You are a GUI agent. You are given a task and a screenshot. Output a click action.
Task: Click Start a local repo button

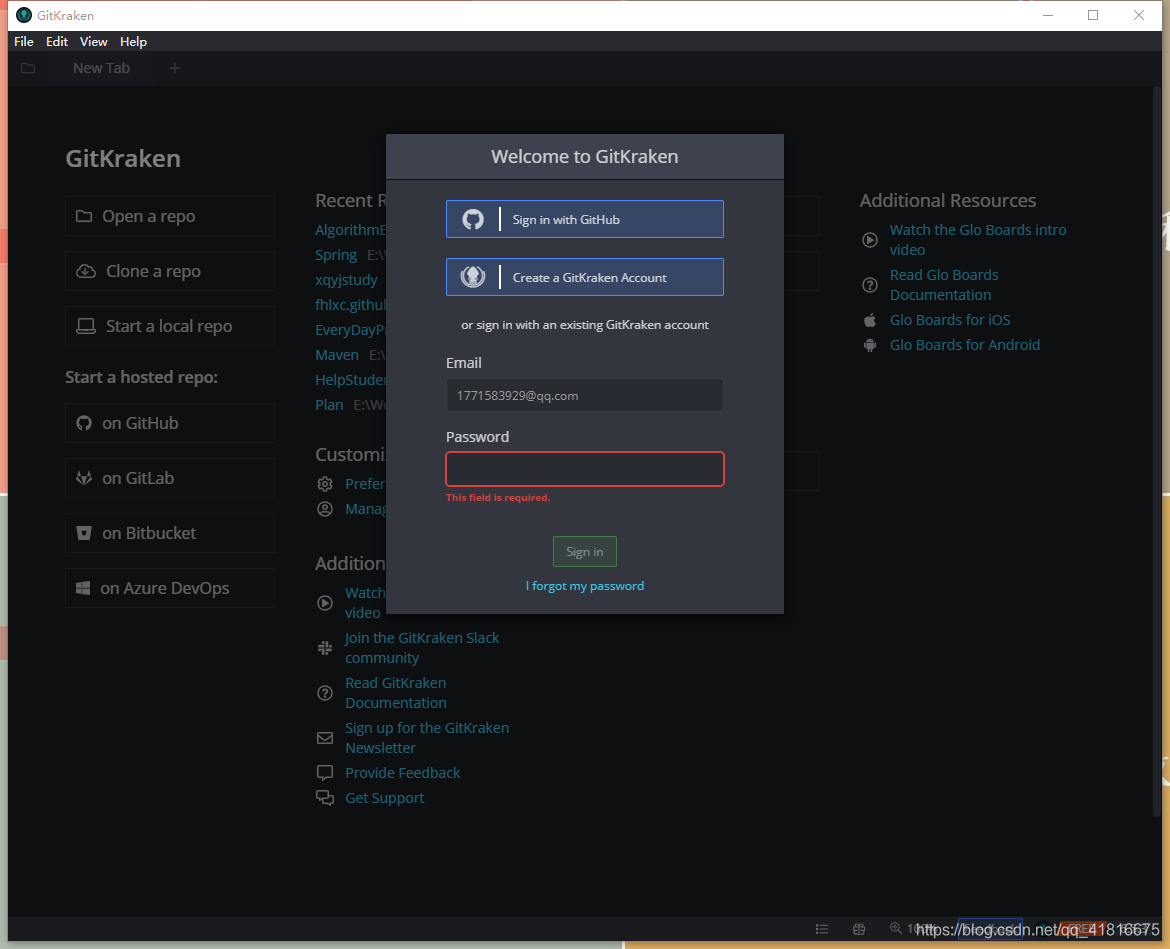pyautogui.click(x=170, y=326)
